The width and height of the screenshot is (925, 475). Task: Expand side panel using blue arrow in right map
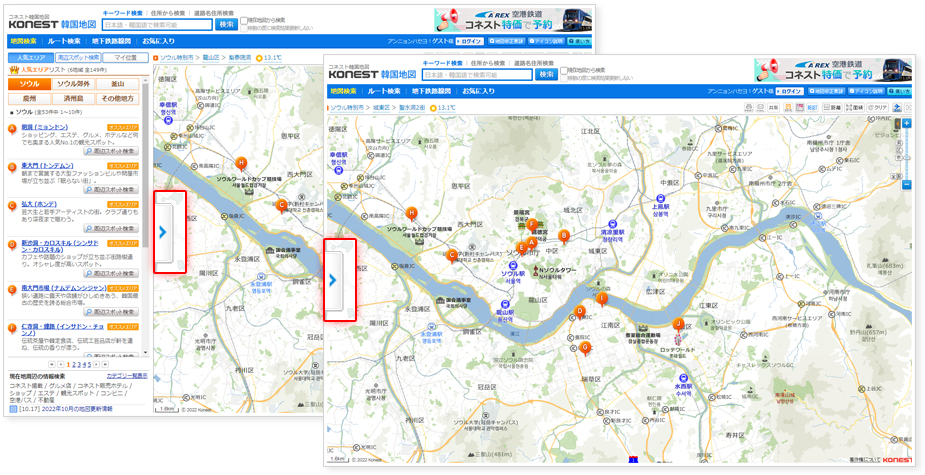point(333,280)
